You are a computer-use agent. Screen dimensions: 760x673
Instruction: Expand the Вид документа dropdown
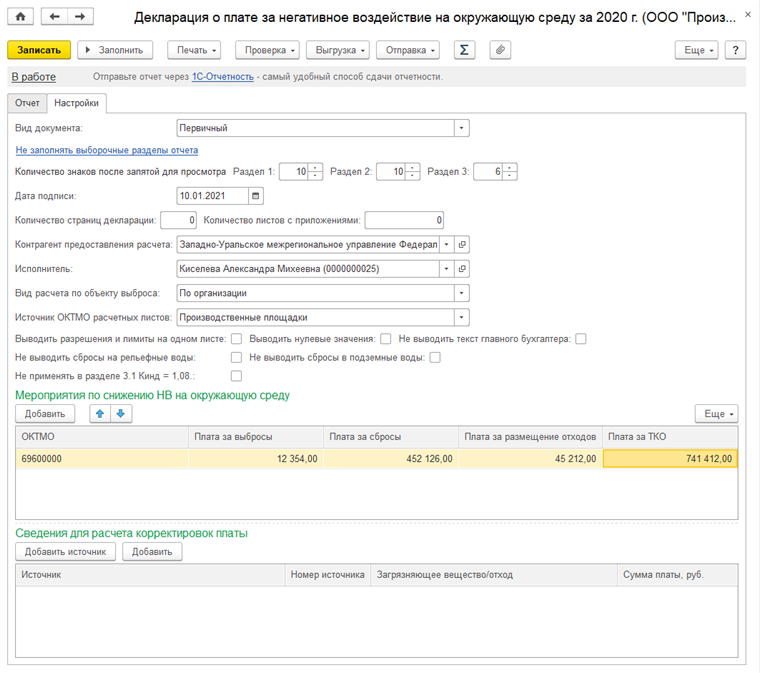click(x=461, y=128)
